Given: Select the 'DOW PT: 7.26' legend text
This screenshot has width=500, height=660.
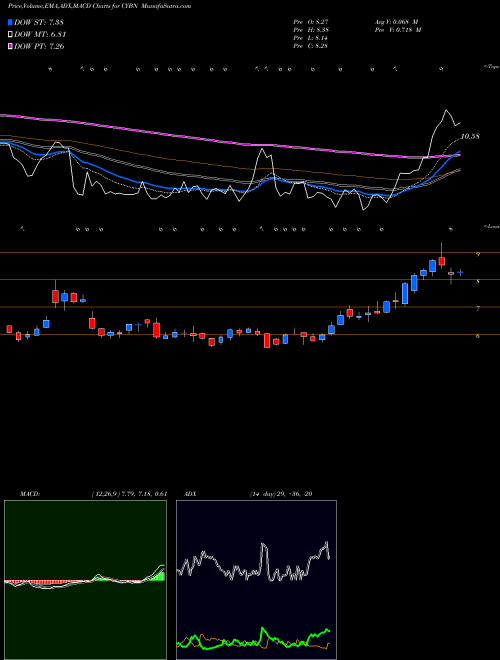Looking at the screenshot, I should click(x=39, y=47).
